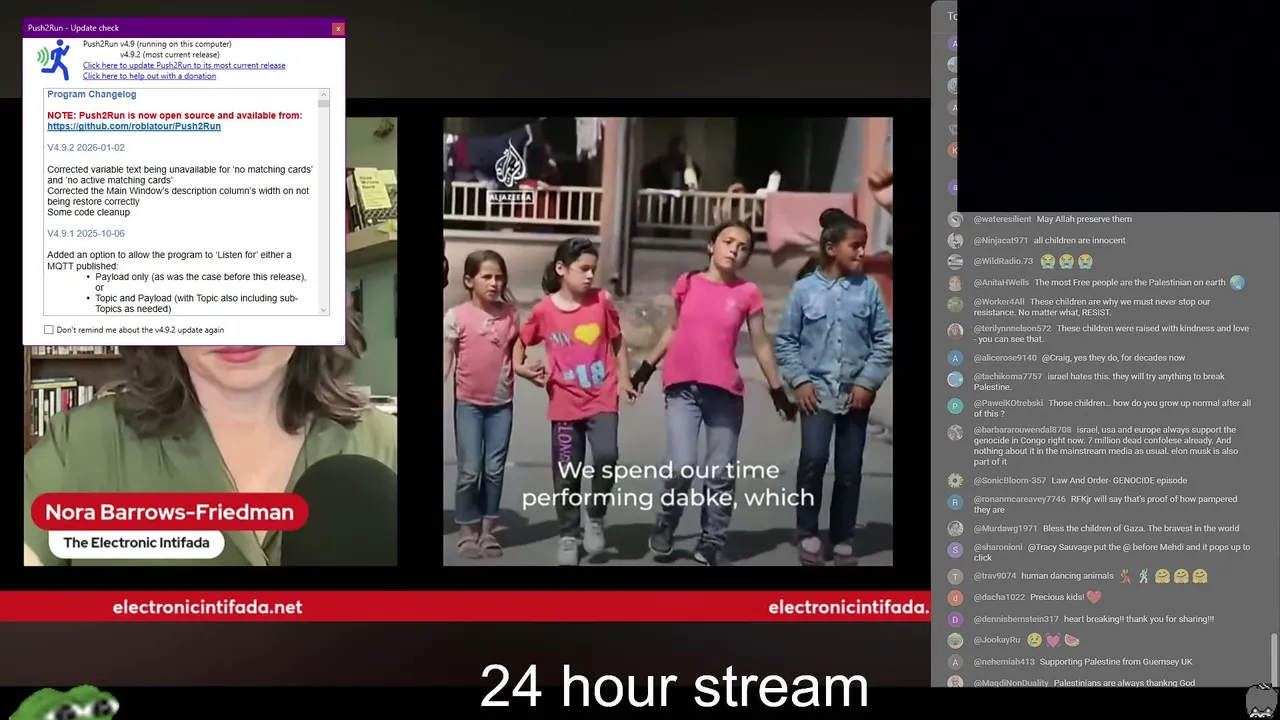The width and height of the screenshot is (1280, 720).
Task: Tick the Don't remind me about v4.9.2 checkbox
Action: pos(49,330)
